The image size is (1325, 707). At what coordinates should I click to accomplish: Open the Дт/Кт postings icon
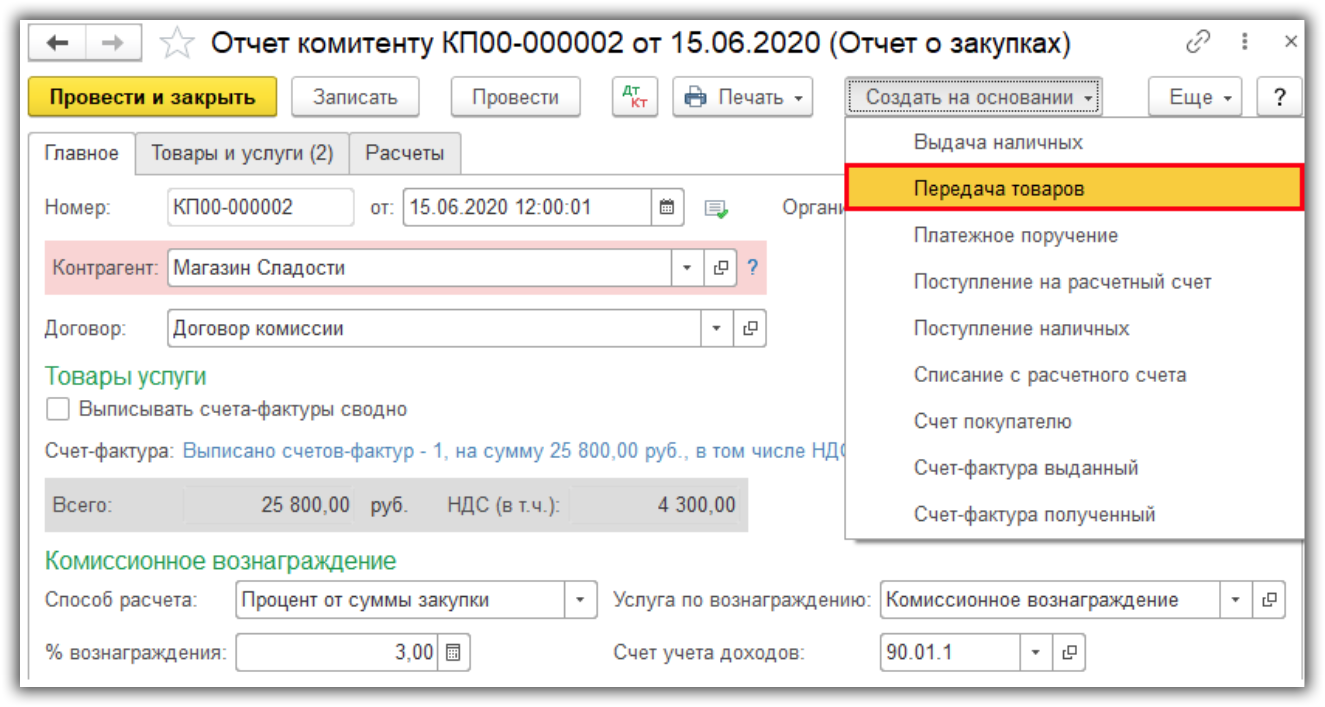coord(634,97)
